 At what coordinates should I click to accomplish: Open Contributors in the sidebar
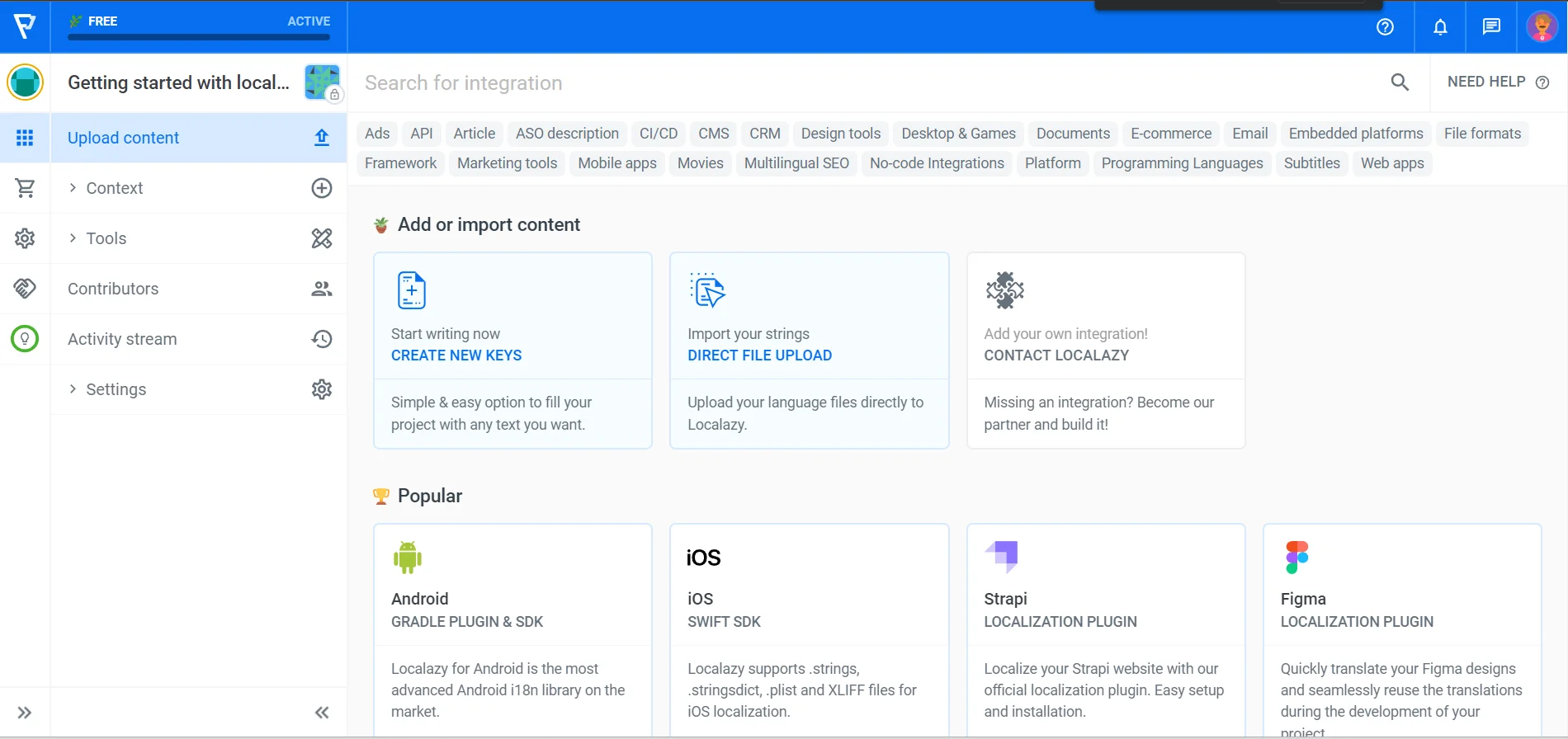coord(199,289)
